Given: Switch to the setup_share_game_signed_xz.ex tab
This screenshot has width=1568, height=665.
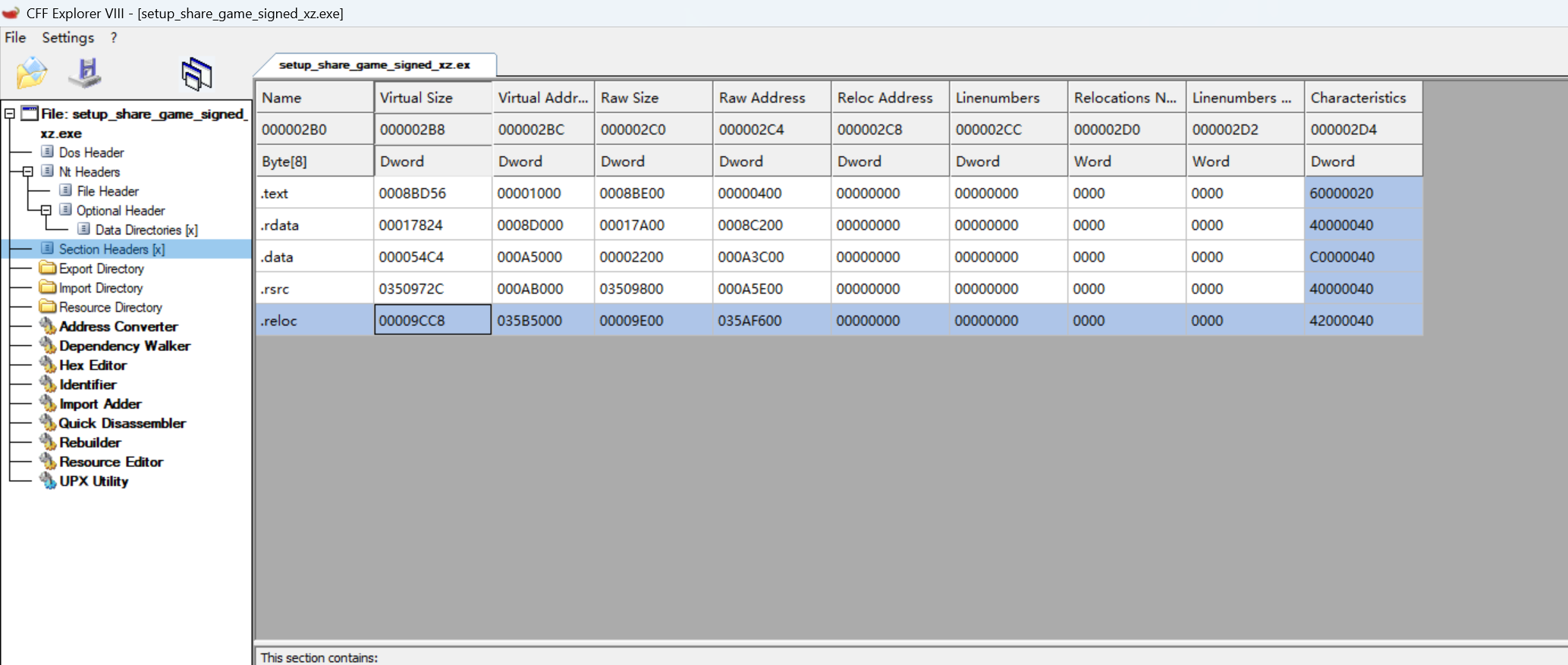Looking at the screenshot, I should [374, 65].
